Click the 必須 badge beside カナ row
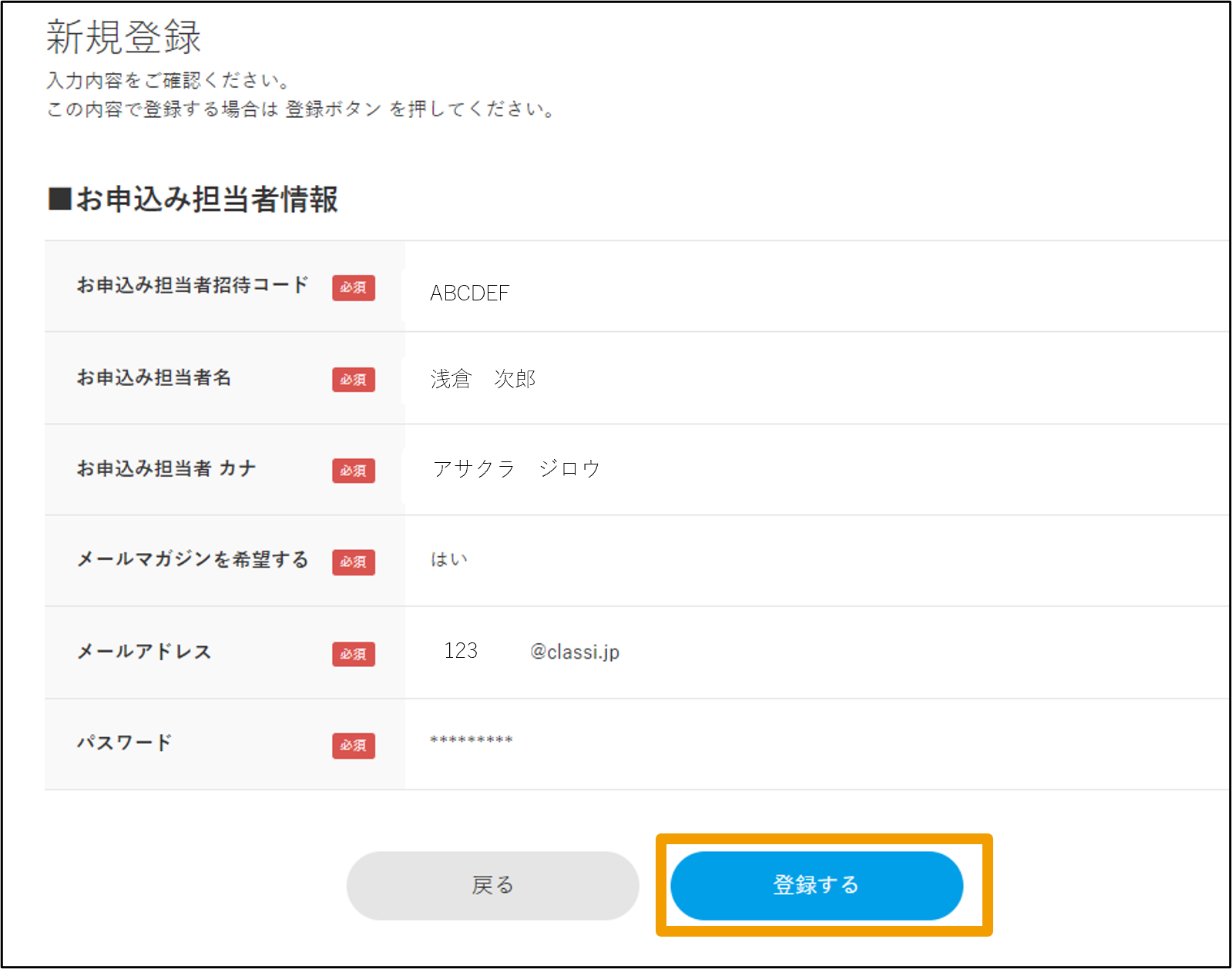Screen dimensions: 1232x969 (x=354, y=471)
